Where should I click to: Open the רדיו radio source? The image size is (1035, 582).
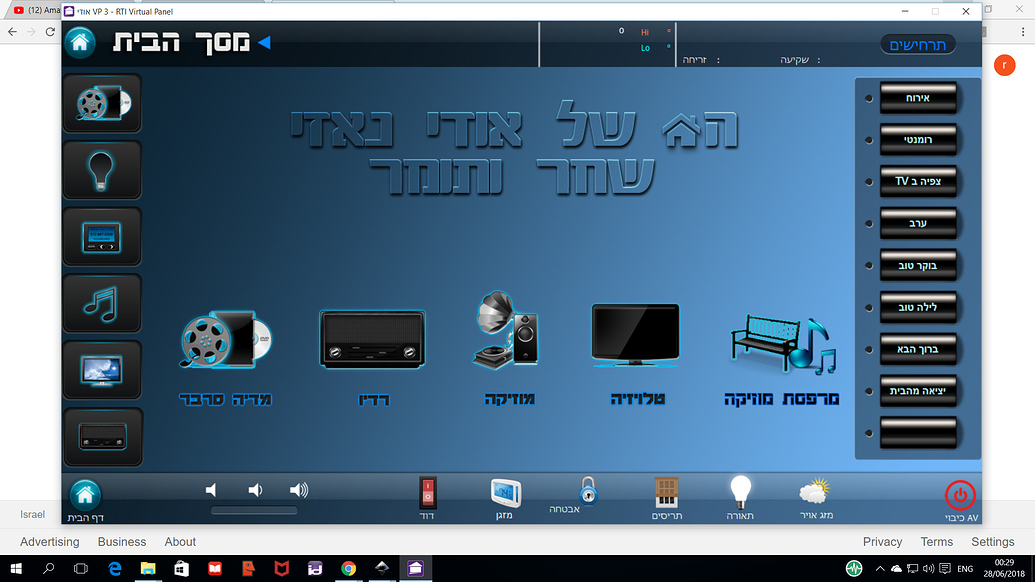point(372,338)
